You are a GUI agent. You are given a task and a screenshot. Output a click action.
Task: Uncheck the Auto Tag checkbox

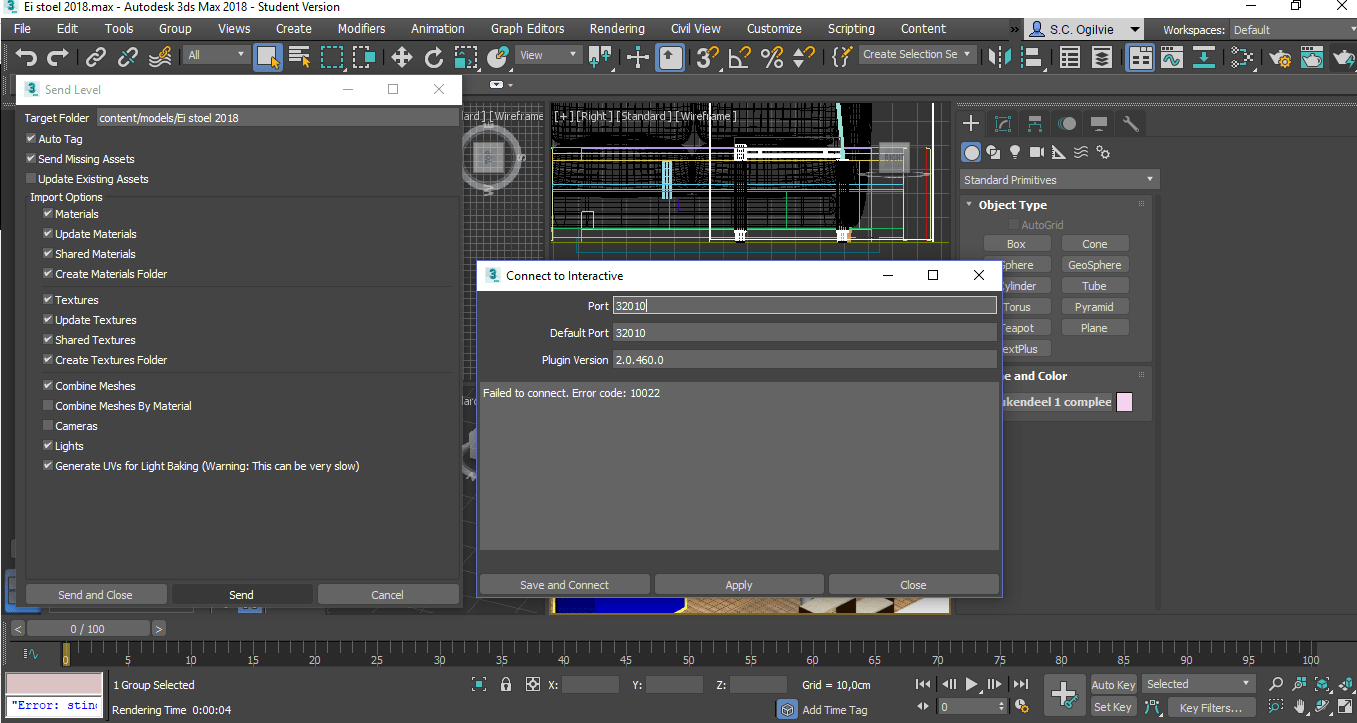point(31,139)
